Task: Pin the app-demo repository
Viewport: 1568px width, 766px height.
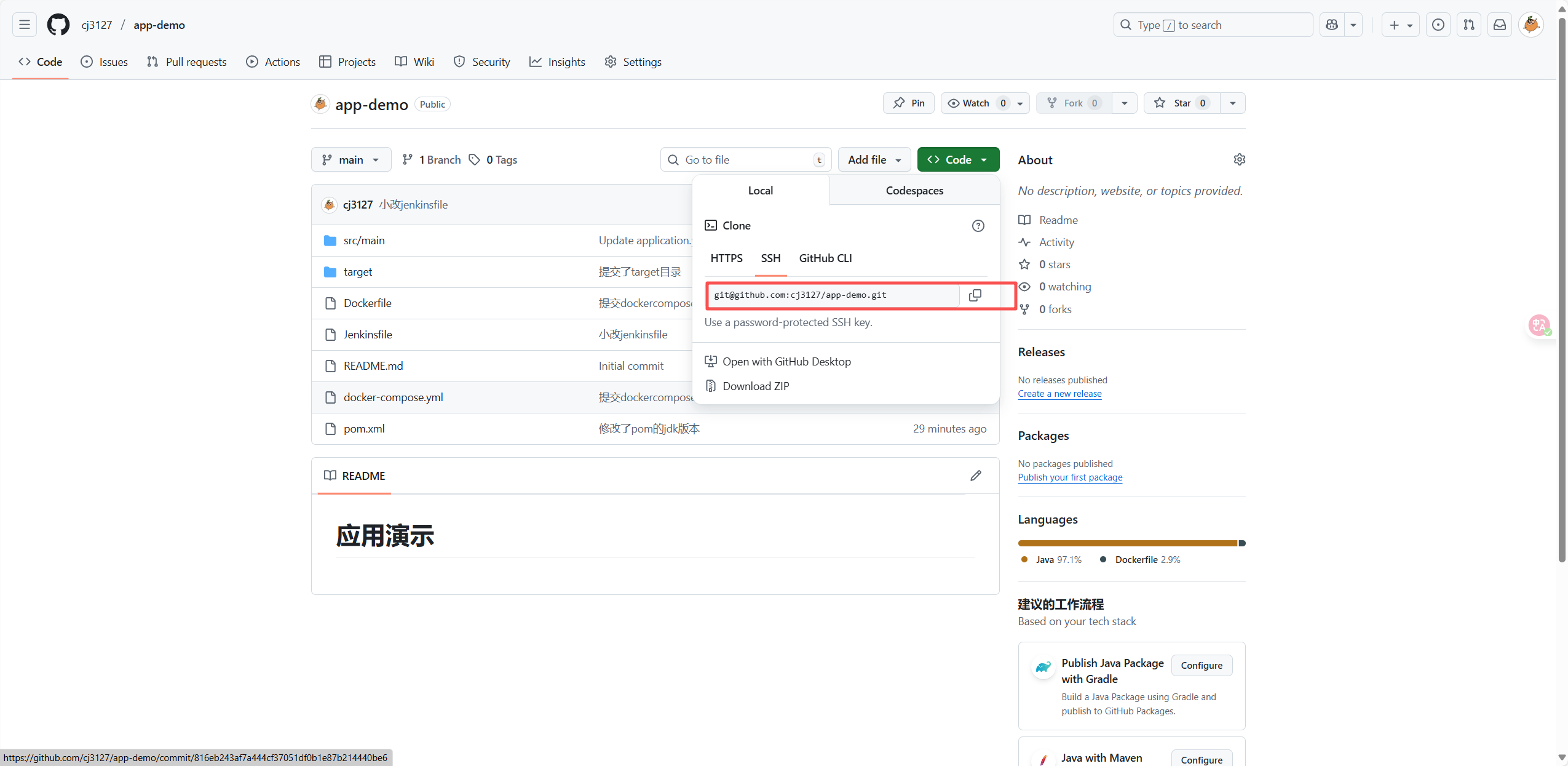Action: pos(909,103)
